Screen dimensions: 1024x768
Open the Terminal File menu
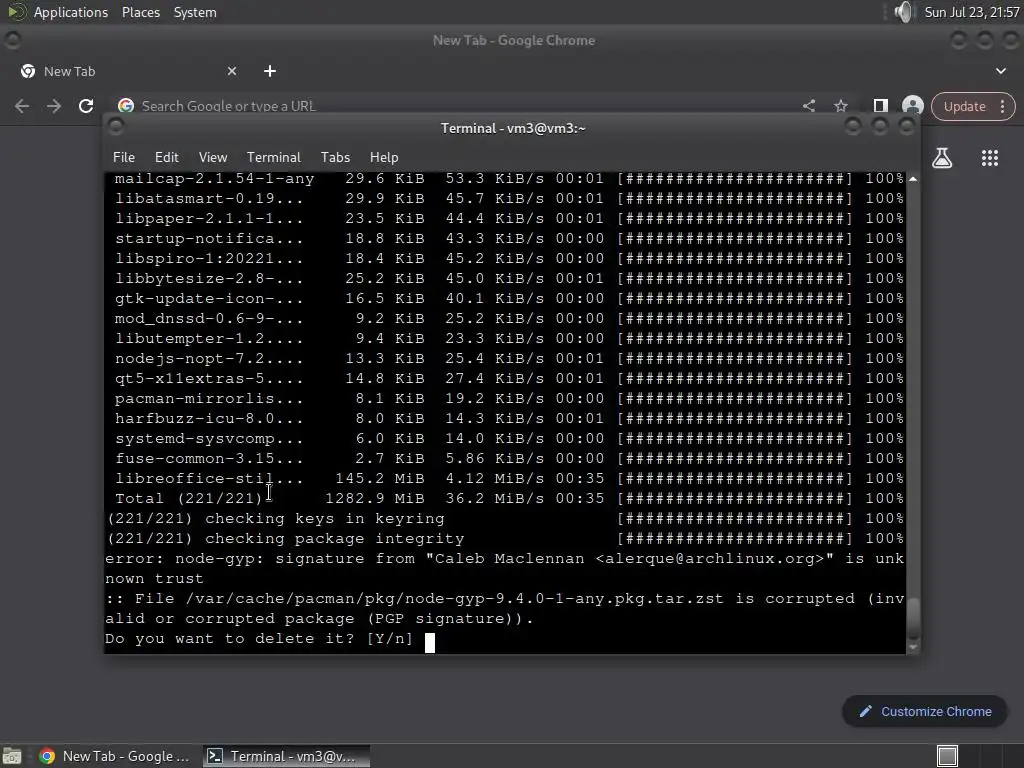pos(123,157)
